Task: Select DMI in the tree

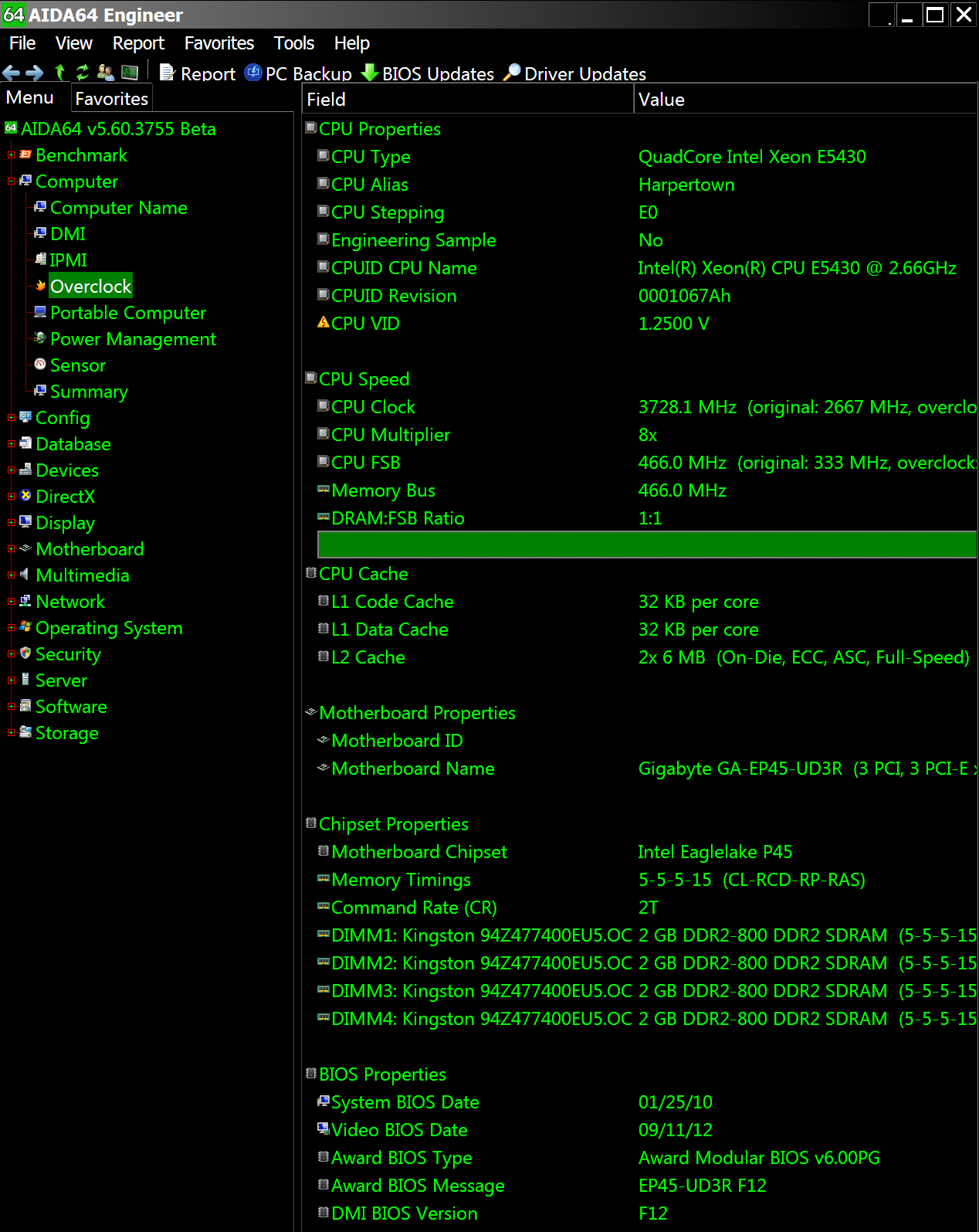Action: [x=68, y=234]
